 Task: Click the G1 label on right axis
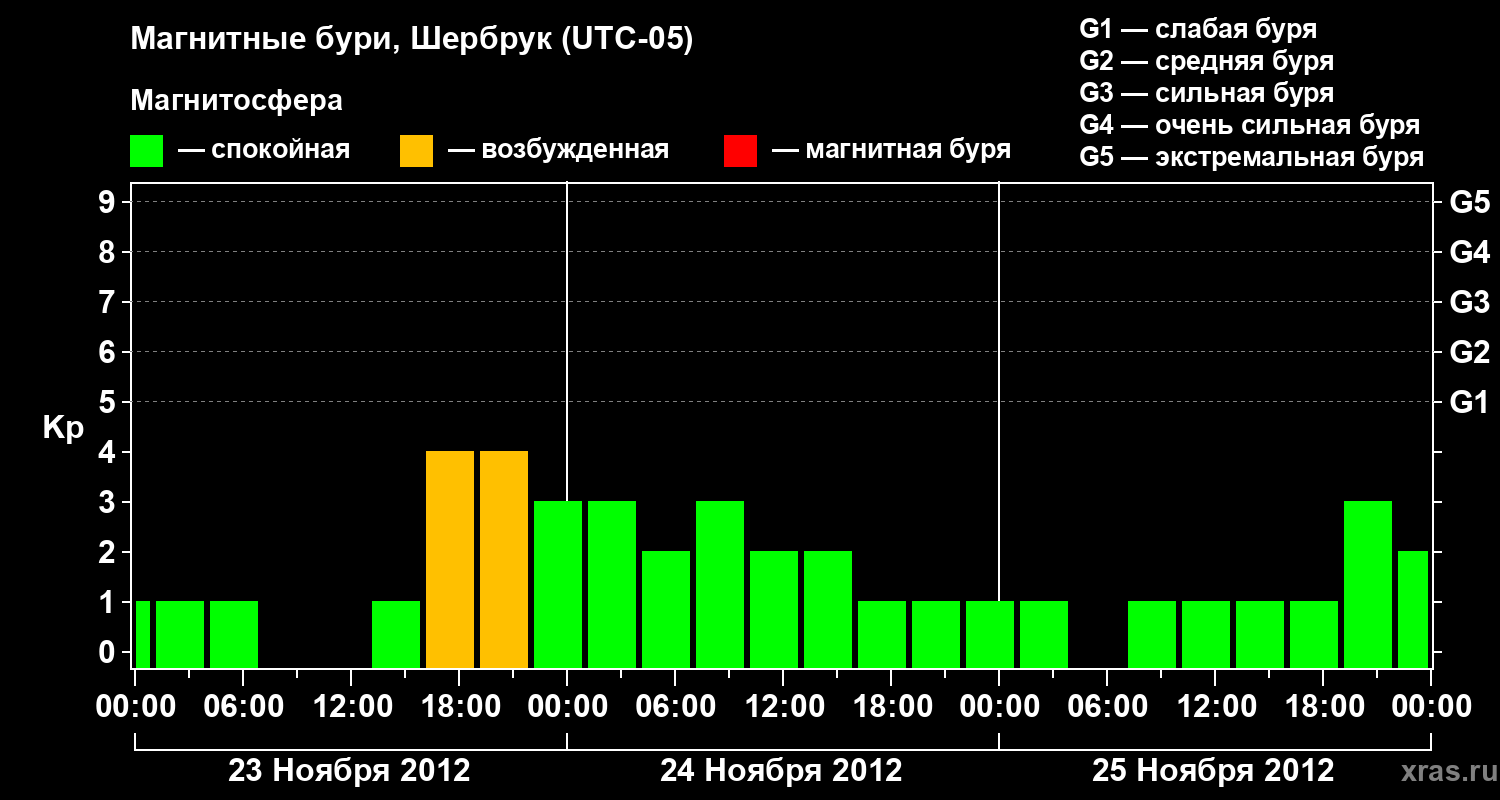1469,402
